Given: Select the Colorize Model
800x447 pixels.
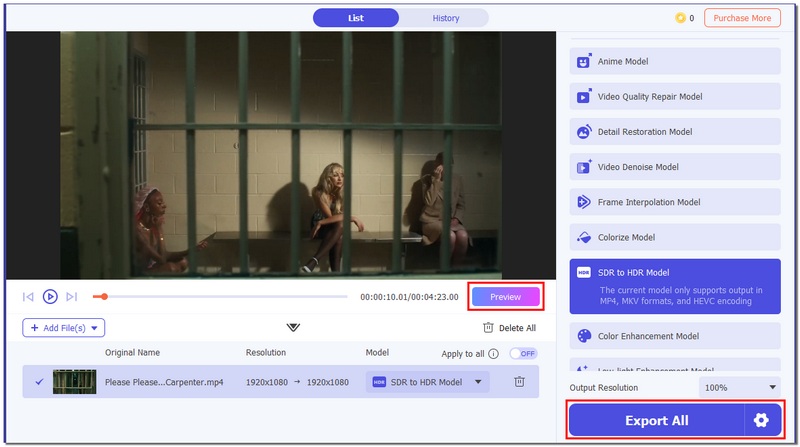Looking at the screenshot, I should (675, 237).
